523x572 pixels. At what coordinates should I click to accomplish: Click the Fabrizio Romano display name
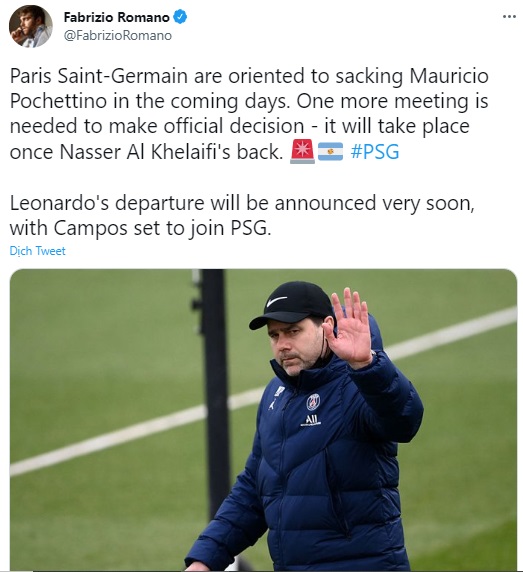pos(116,17)
